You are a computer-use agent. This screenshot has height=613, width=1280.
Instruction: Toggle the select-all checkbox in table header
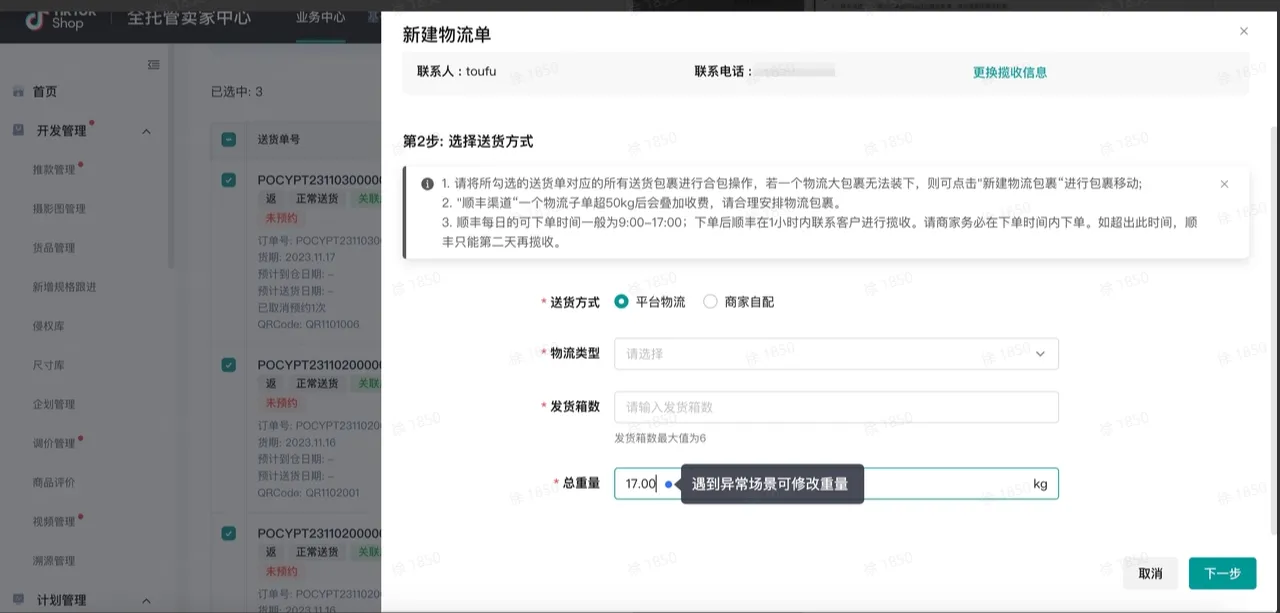click(x=229, y=140)
